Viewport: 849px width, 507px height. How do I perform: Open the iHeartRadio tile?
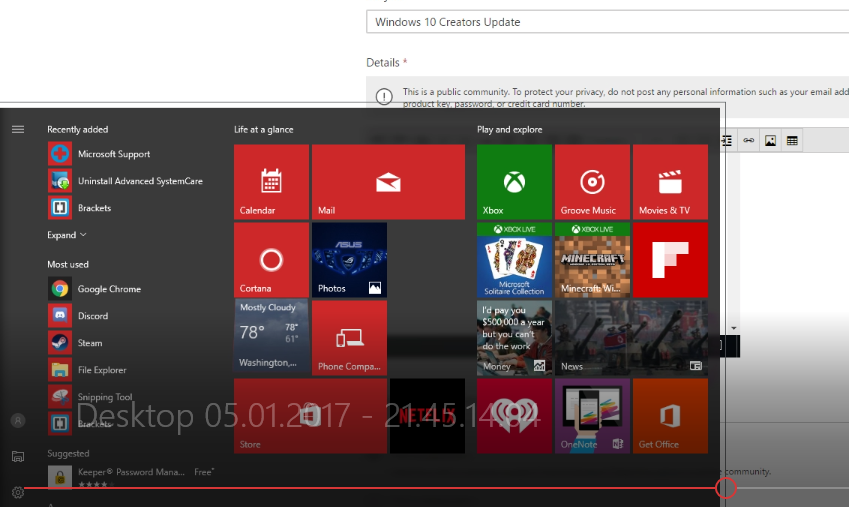(x=514, y=416)
